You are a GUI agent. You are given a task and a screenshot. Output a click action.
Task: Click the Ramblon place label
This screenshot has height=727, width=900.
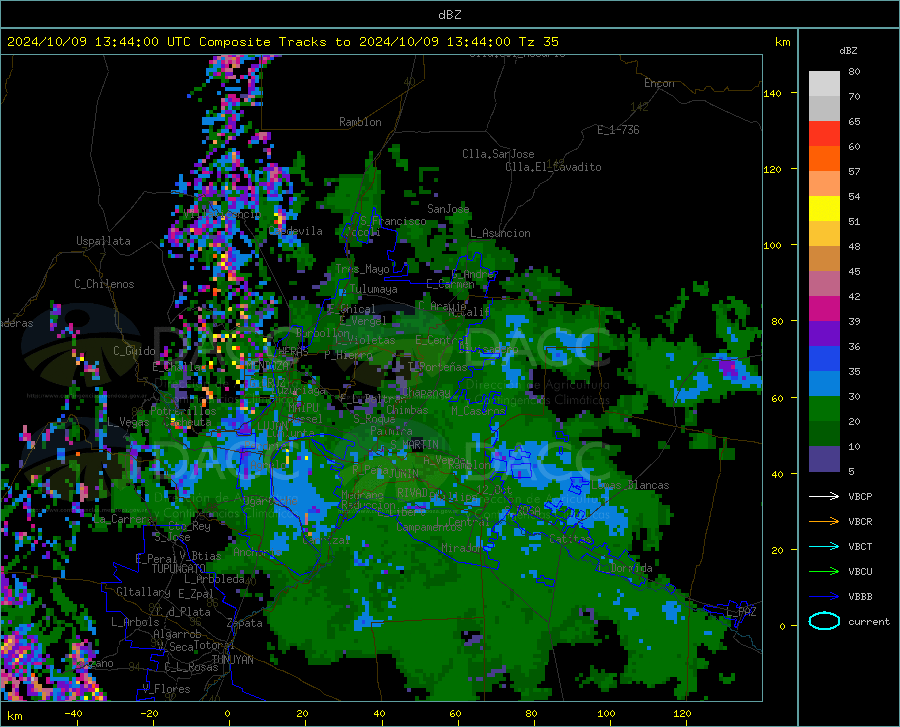point(360,122)
